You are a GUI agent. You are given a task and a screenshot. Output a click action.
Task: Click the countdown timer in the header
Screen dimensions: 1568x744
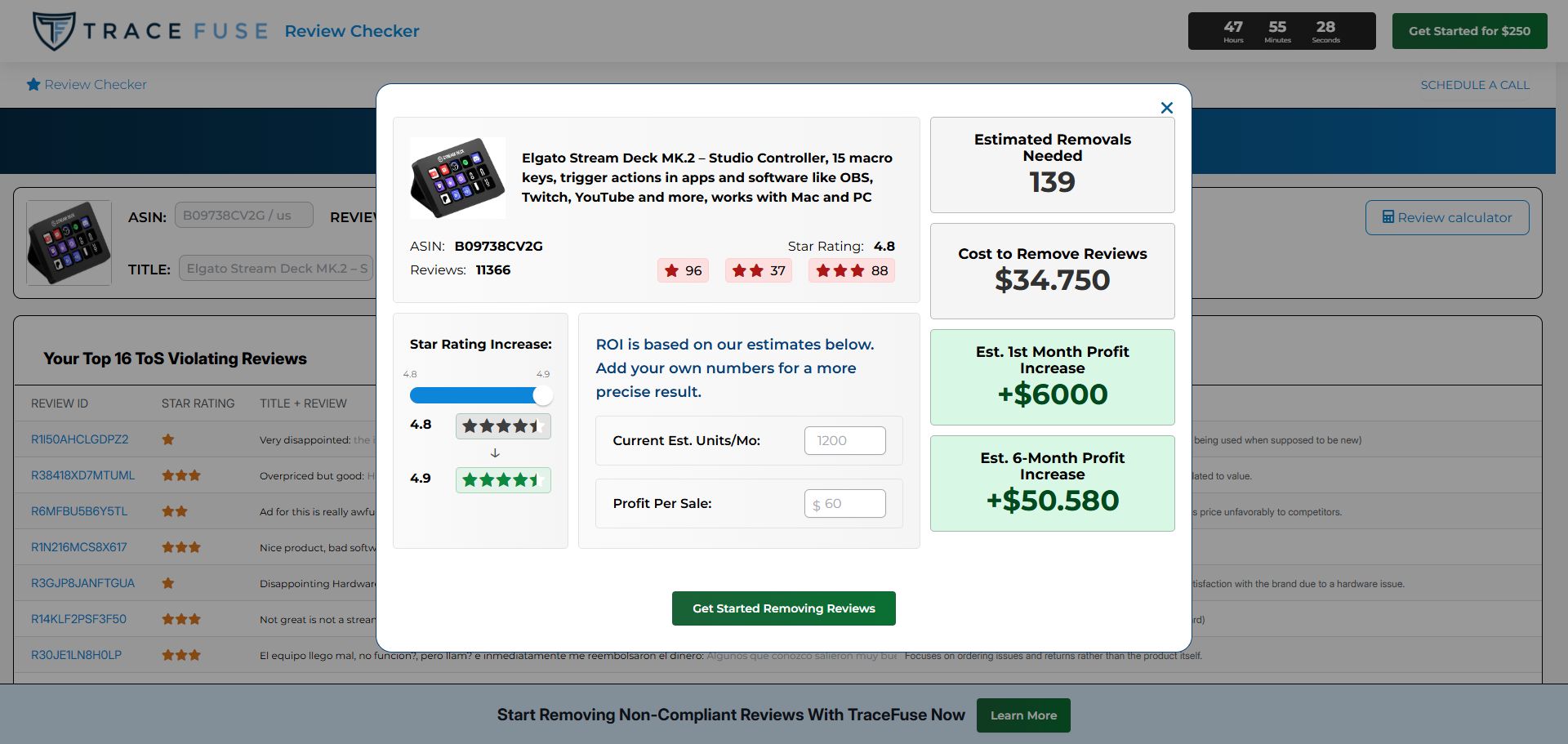pyautogui.click(x=1281, y=31)
